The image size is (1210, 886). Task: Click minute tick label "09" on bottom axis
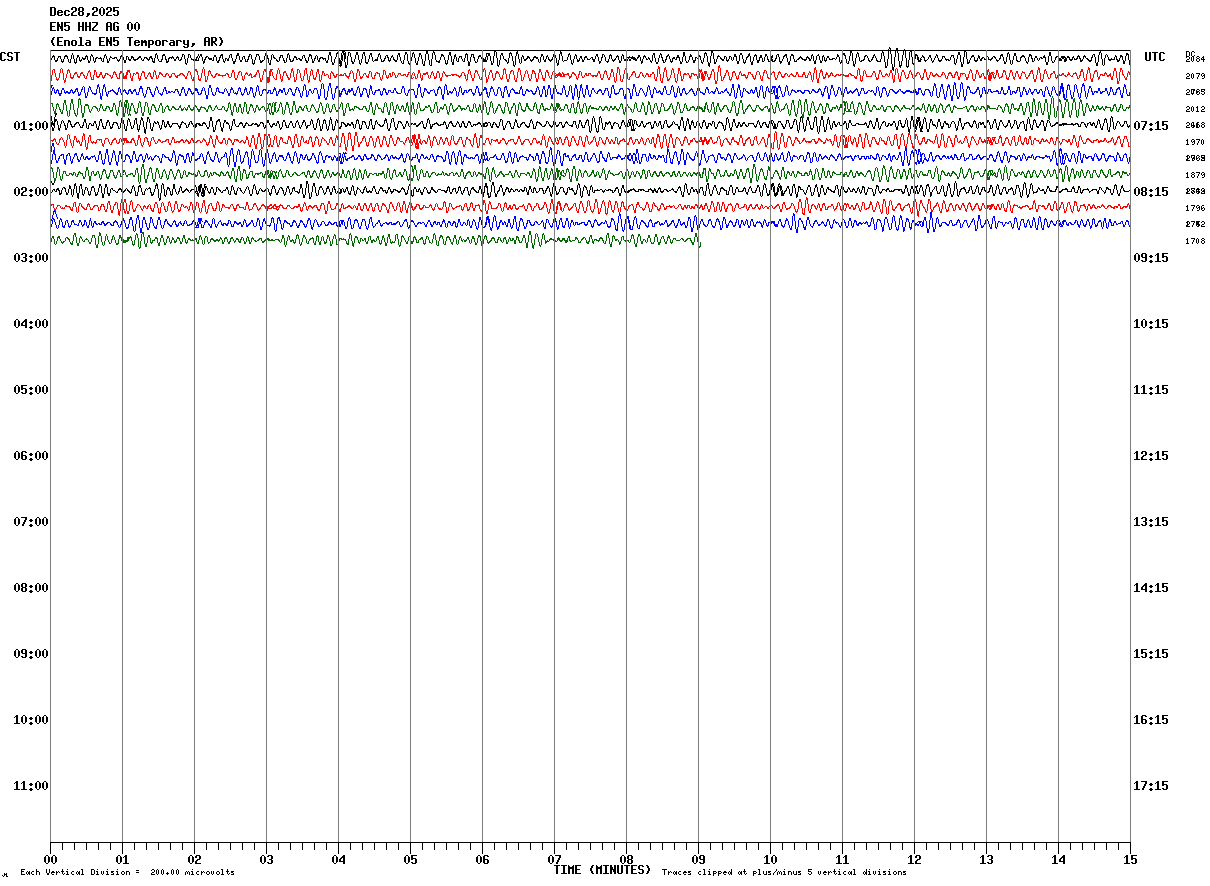tap(698, 860)
